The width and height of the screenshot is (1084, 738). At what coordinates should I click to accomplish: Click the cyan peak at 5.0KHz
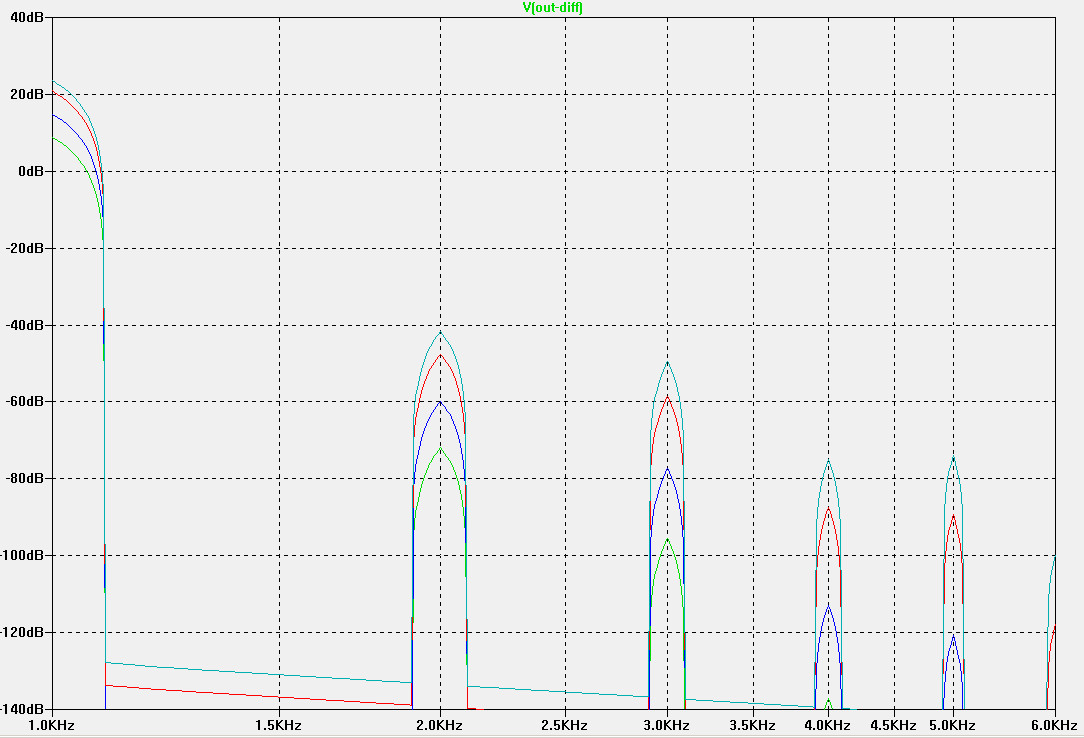click(x=953, y=457)
